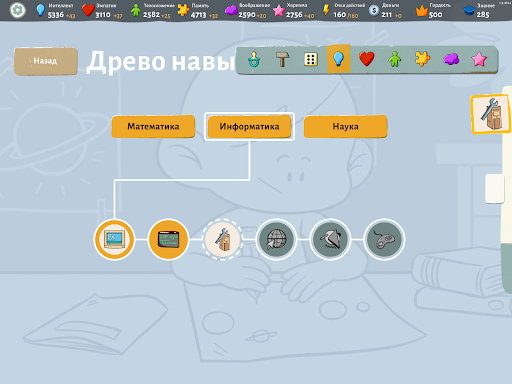Select the red heart empathy icon
The width and height of the screenshot is (512, 384).
367,59
